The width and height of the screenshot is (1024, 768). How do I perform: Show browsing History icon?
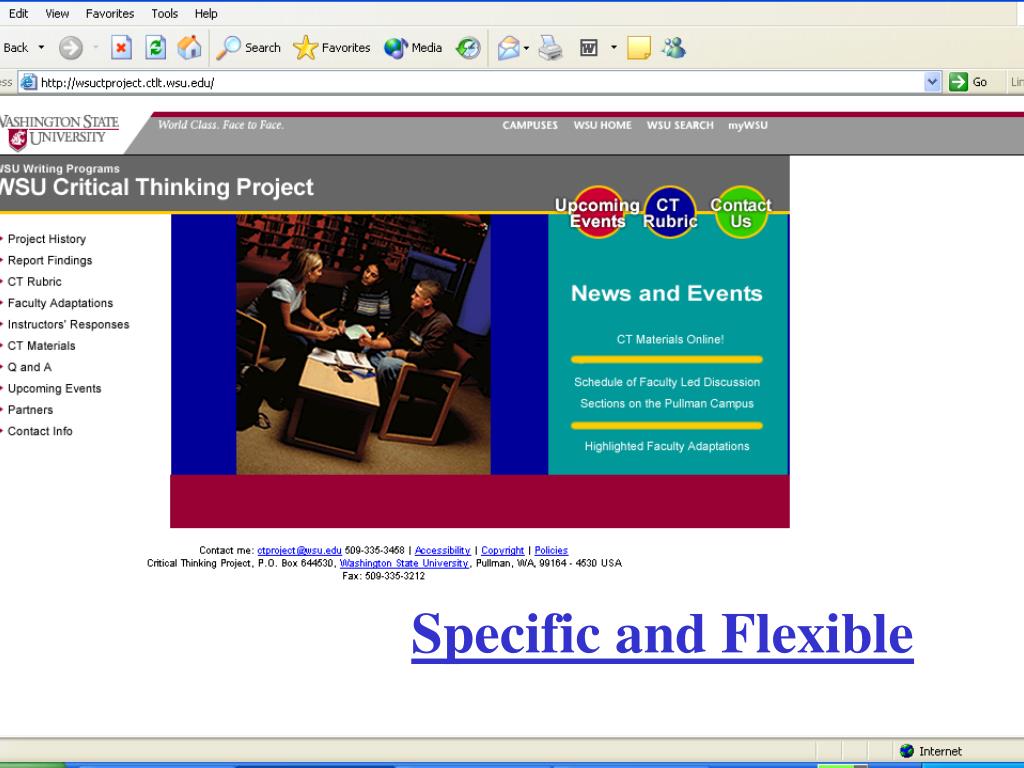point(468,48)
